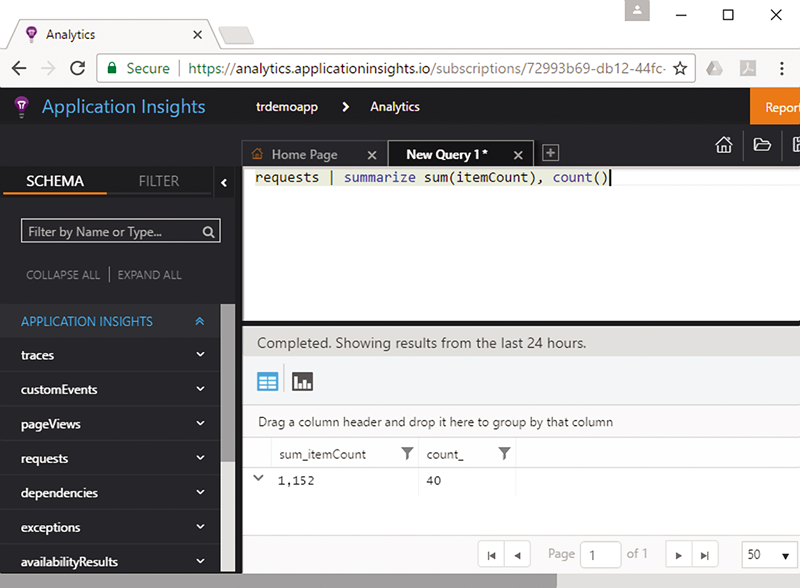The width and height of the screenshot is (800, 588).
Task: Open the filter funnel on count_ column
Action: pyautogui.click(x=505, y=453)
